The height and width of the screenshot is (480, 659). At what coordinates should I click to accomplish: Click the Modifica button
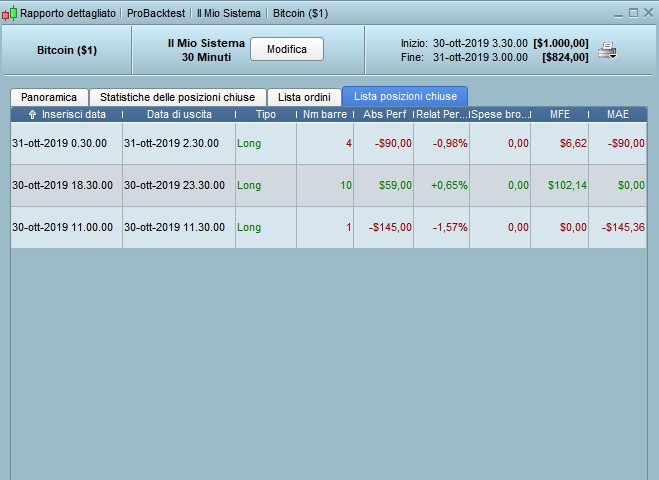[x=287, y=49]
